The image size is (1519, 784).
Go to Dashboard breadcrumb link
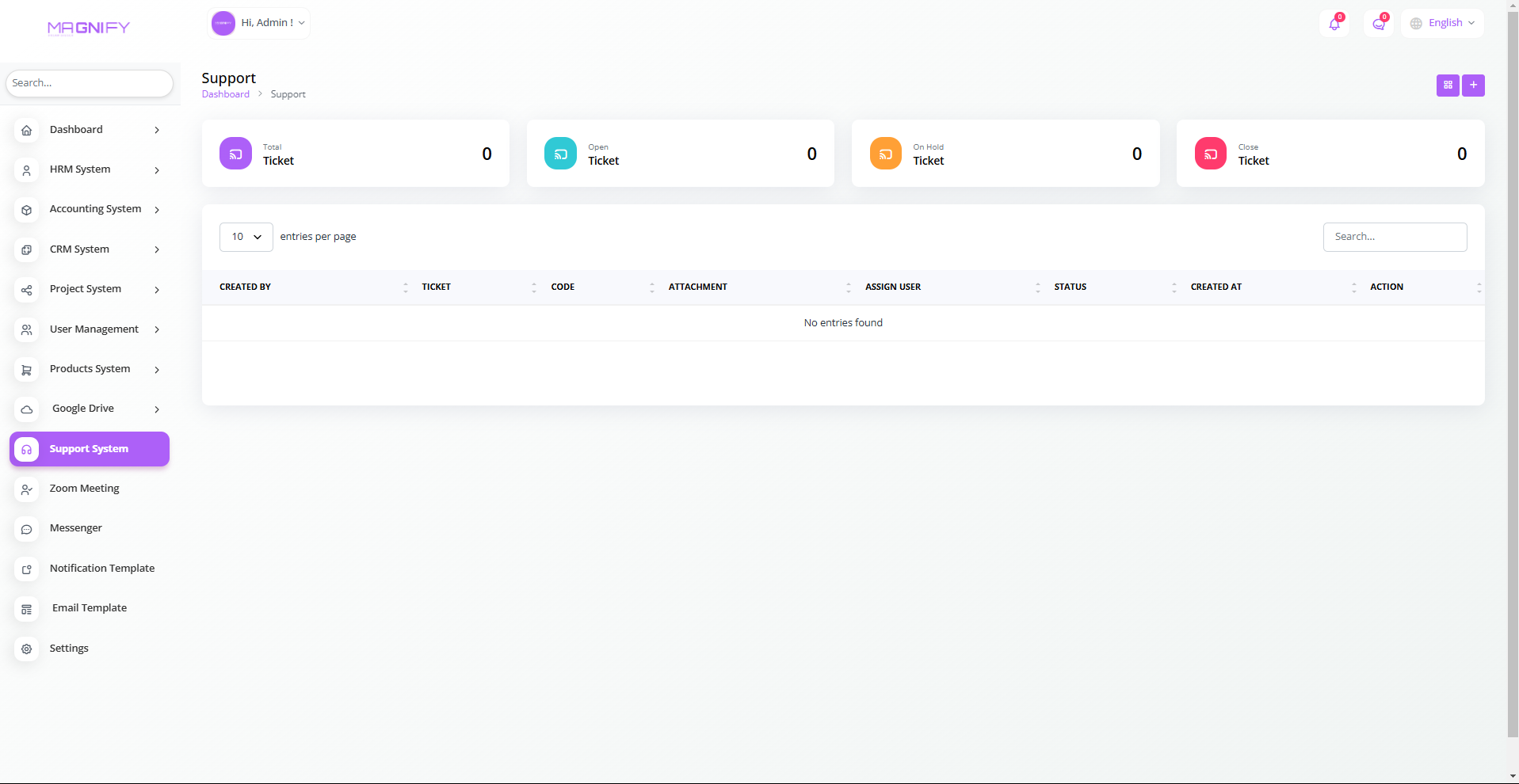tap(226, 94)
